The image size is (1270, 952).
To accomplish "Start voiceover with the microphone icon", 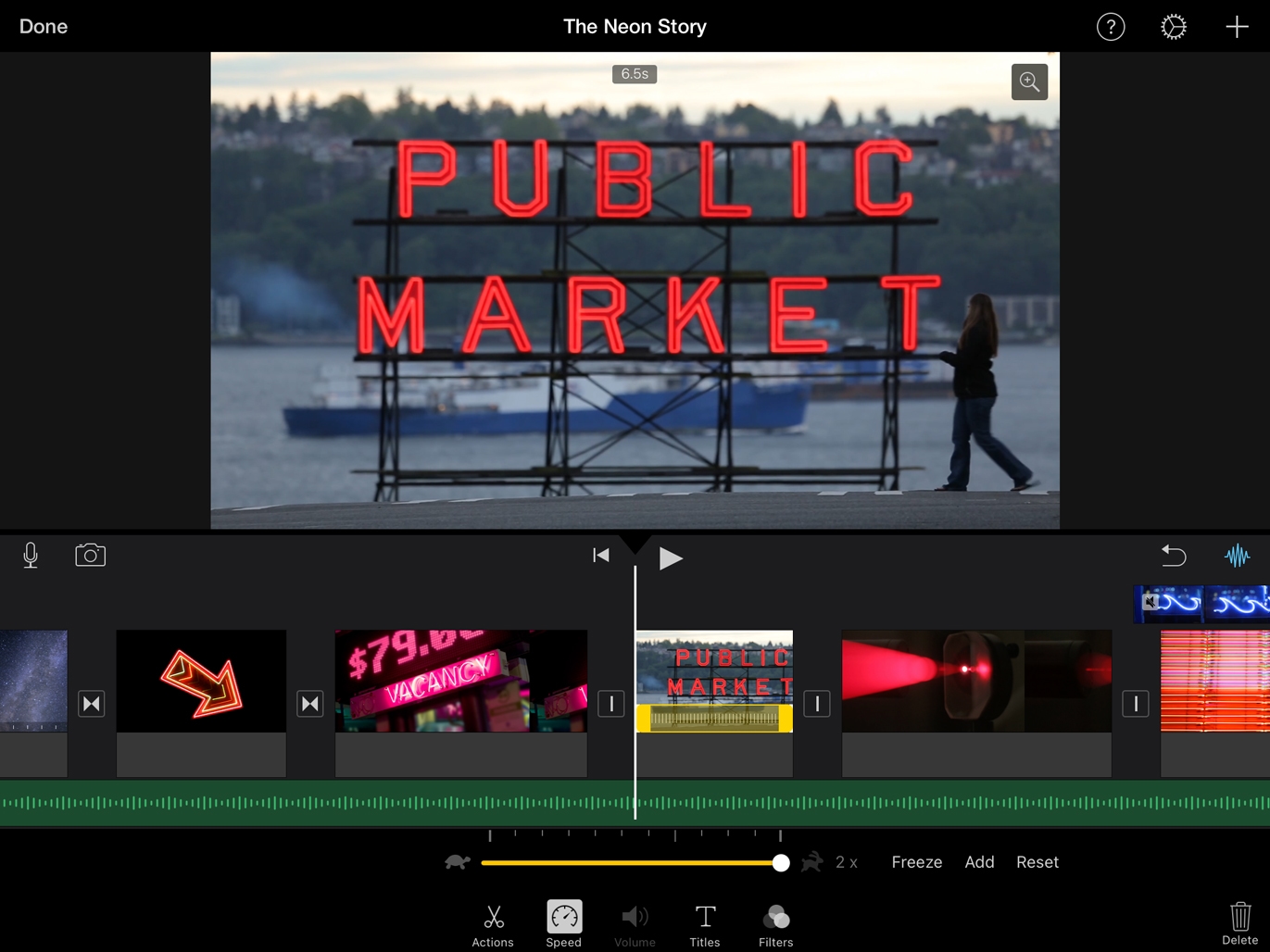I will (31, 555).
